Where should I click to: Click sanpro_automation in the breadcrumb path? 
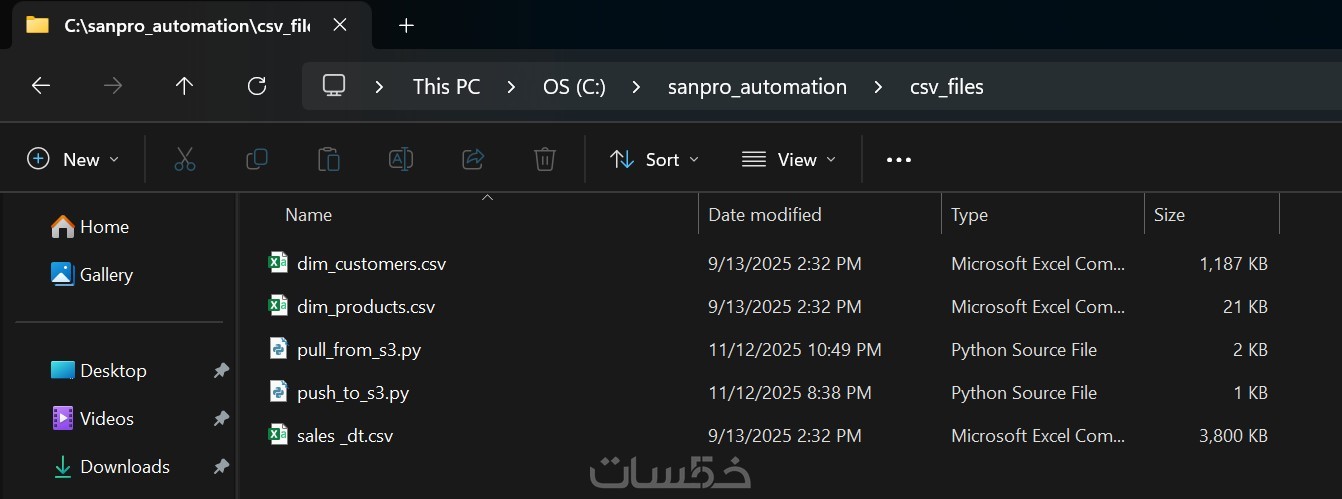point(757,87)
